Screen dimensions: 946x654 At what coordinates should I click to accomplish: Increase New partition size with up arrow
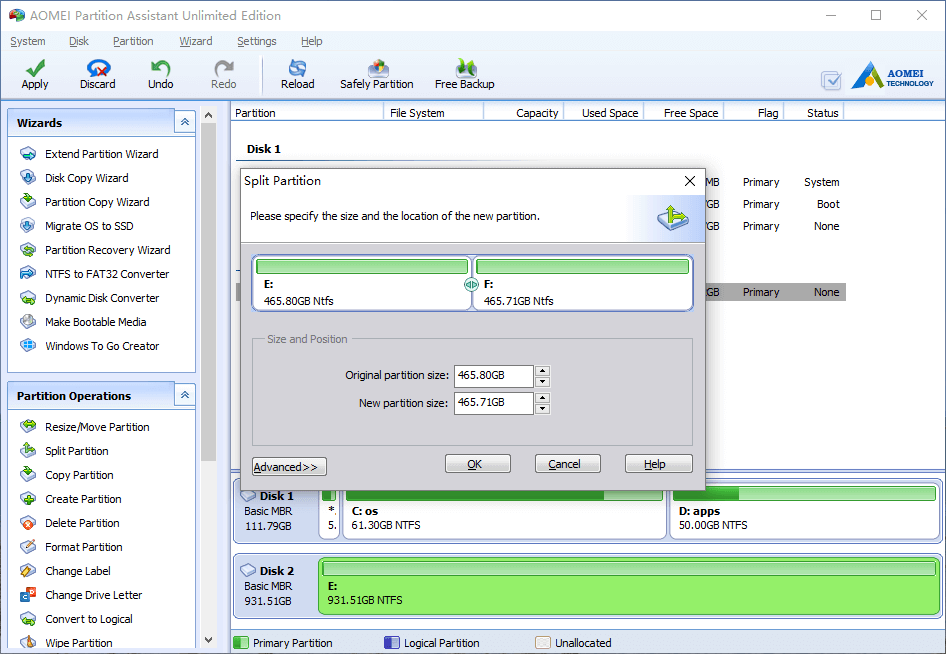coord(542,398)
